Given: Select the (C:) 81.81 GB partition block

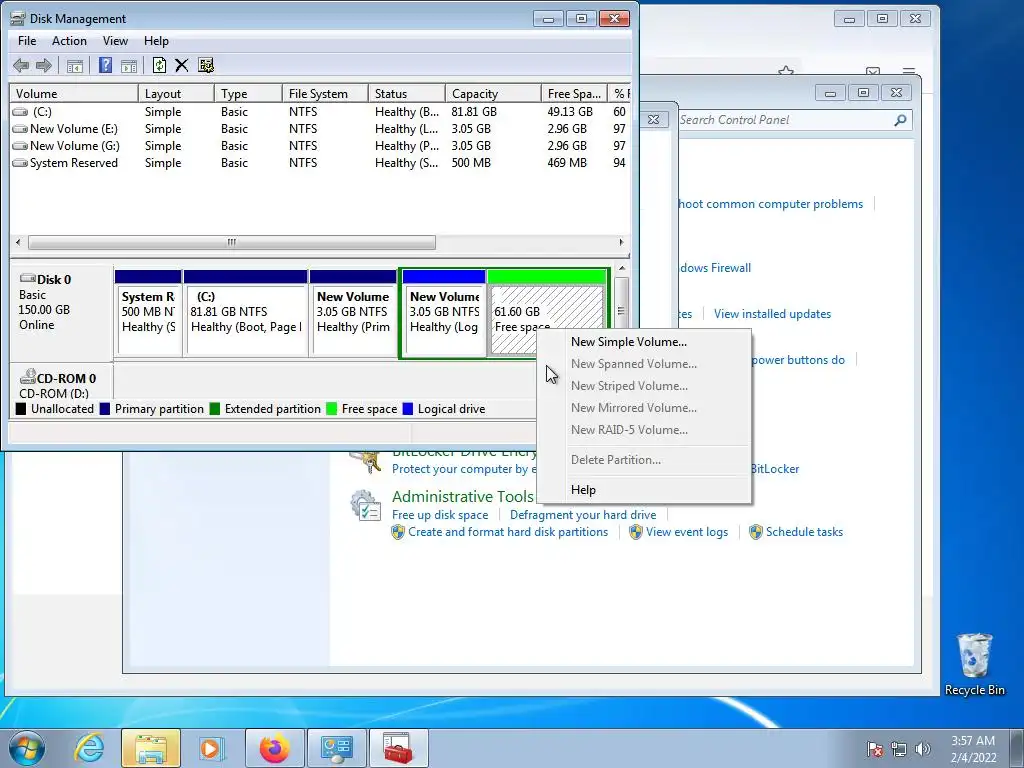Looking at the screenshot, I should tap(246, 312).
